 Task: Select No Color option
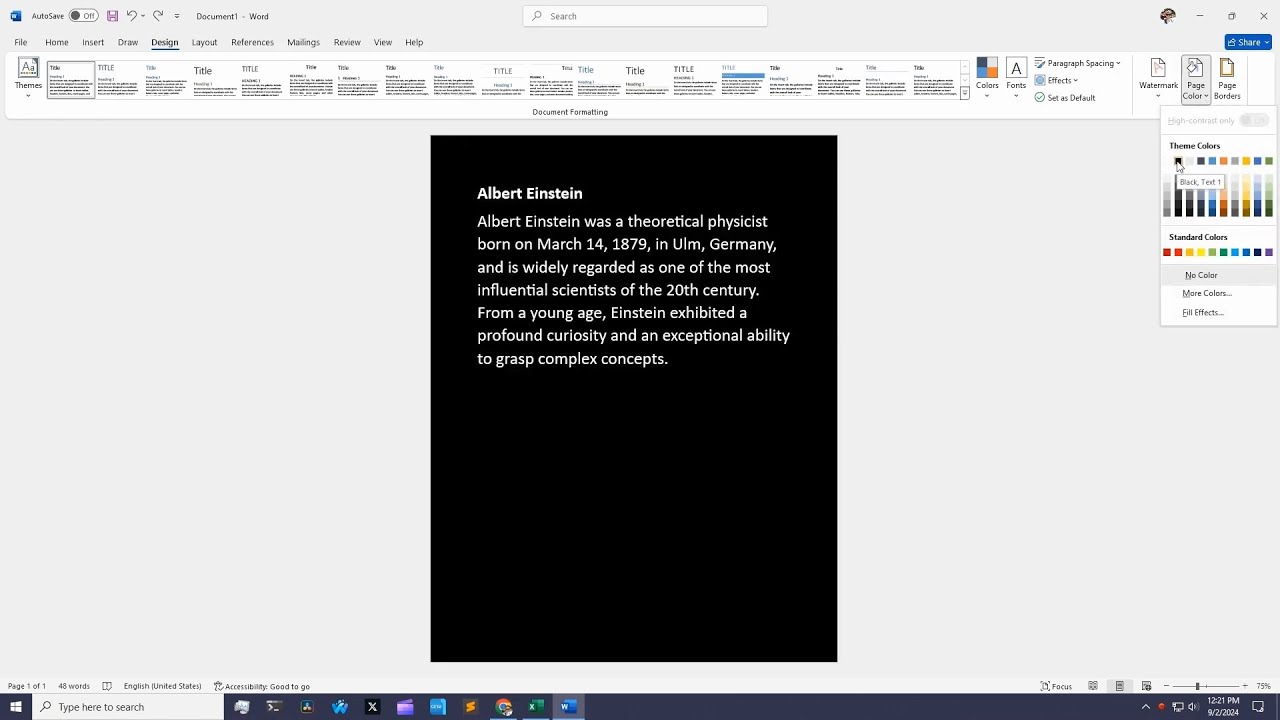(1219, 275)
